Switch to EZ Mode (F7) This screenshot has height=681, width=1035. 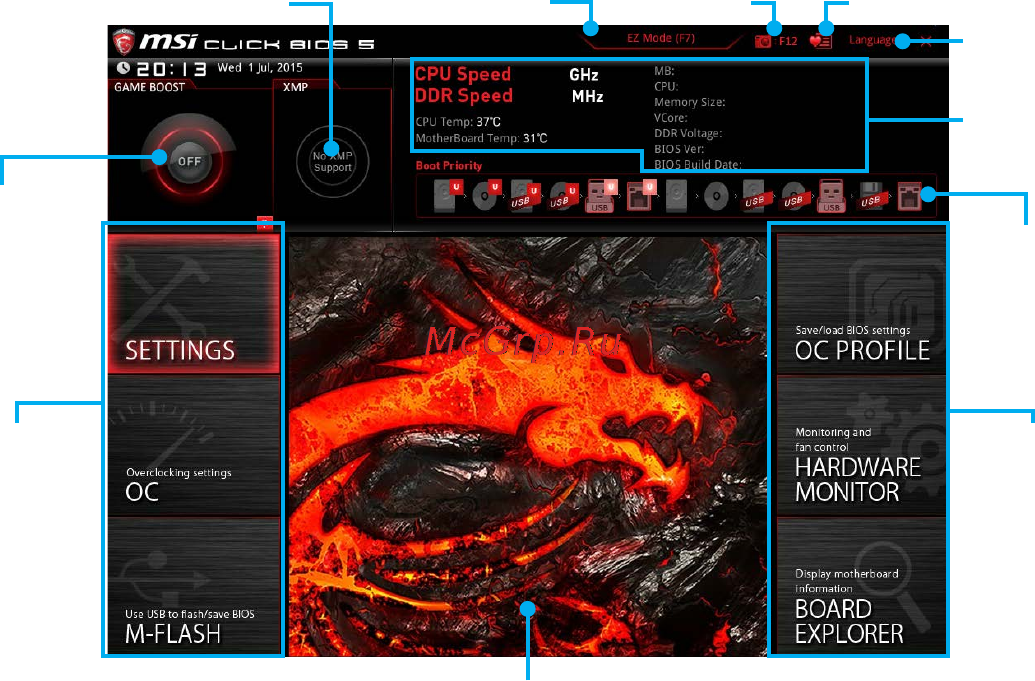pyautogui.click(x=660, y=38)
